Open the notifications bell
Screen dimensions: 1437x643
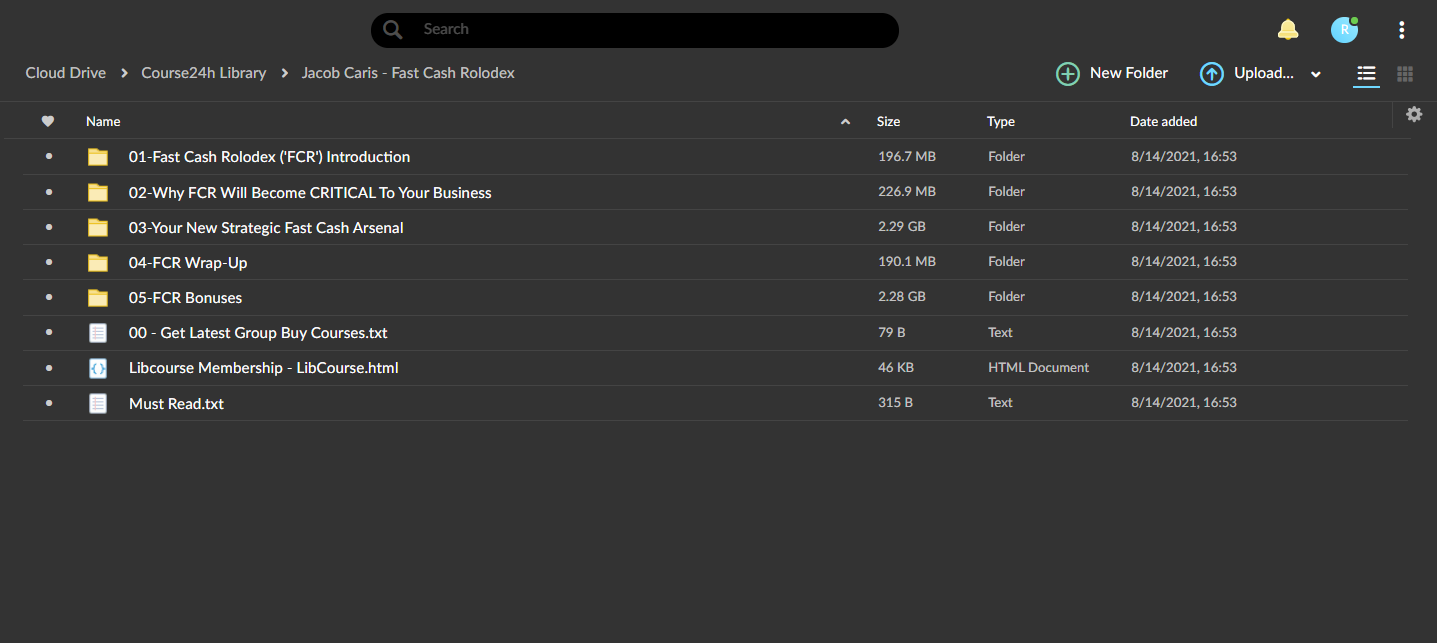1288,30
